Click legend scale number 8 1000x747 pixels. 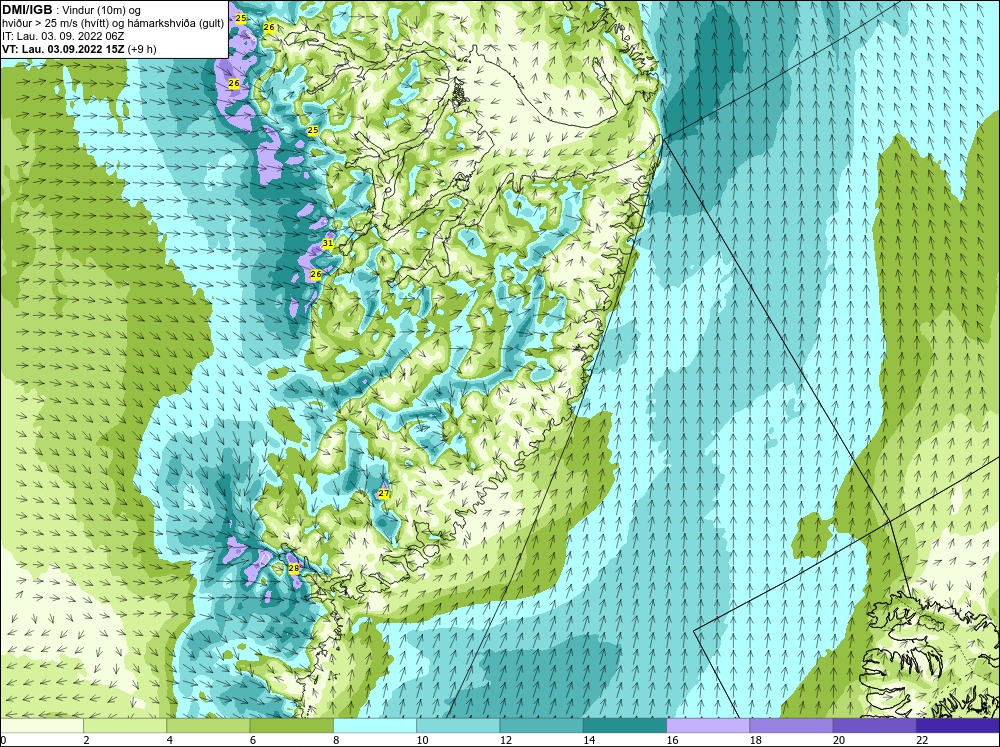click(x=336, y=740)
